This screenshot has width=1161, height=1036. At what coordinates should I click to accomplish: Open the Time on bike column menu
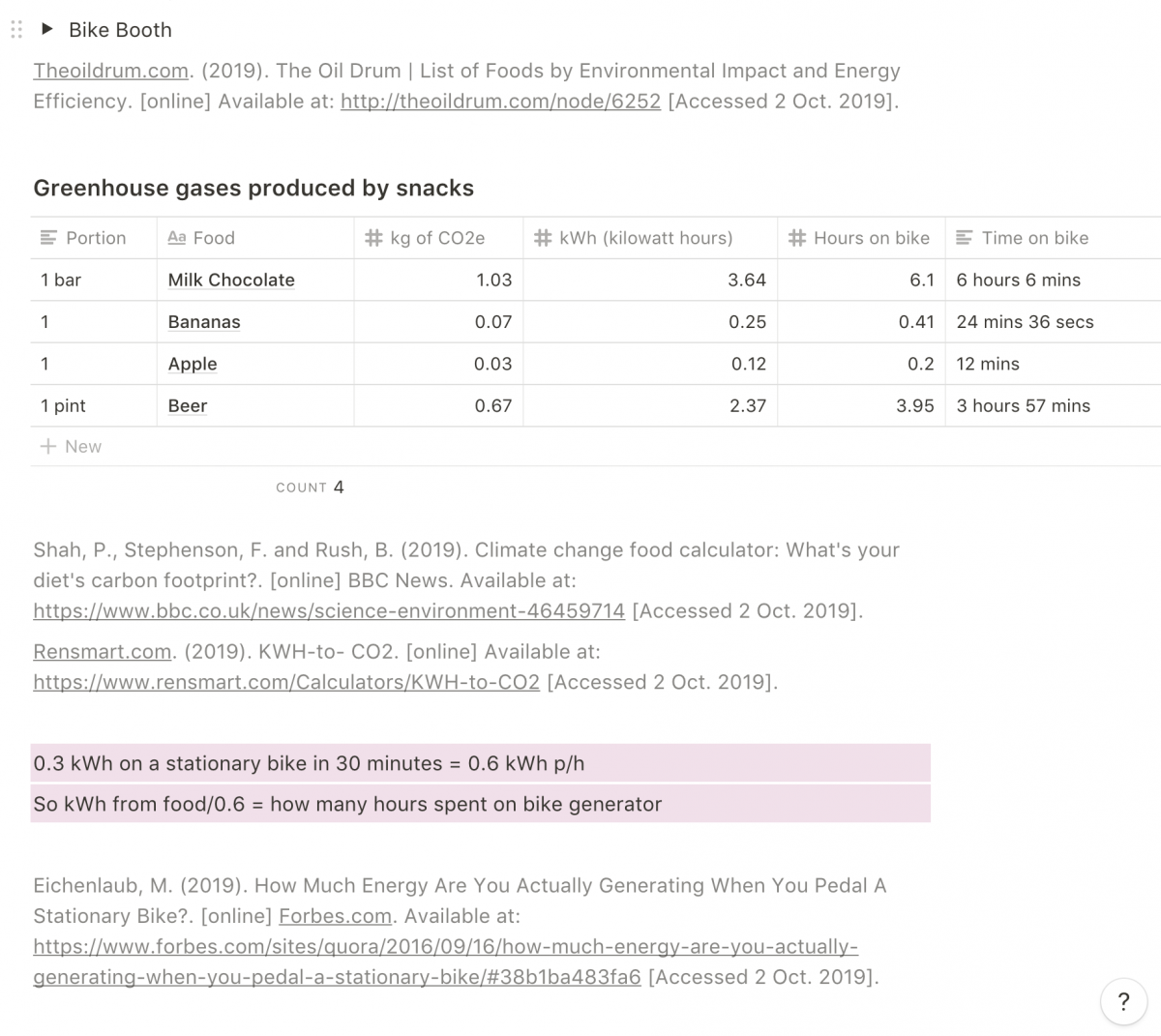point(1034,238)
